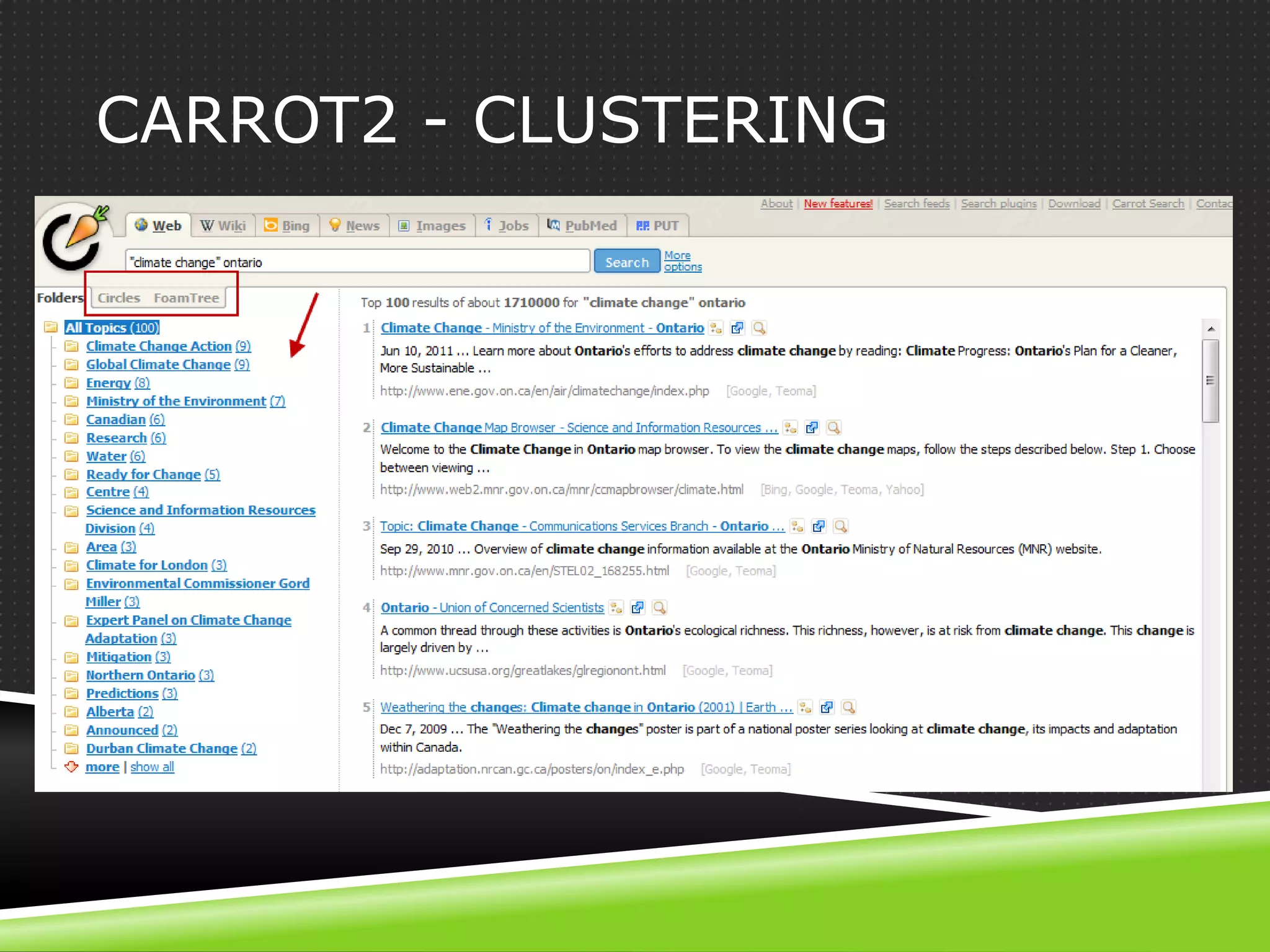Preview result 5 with magnifier icon
Viewport: 1270px width, 952px height.
click(848, 707)
